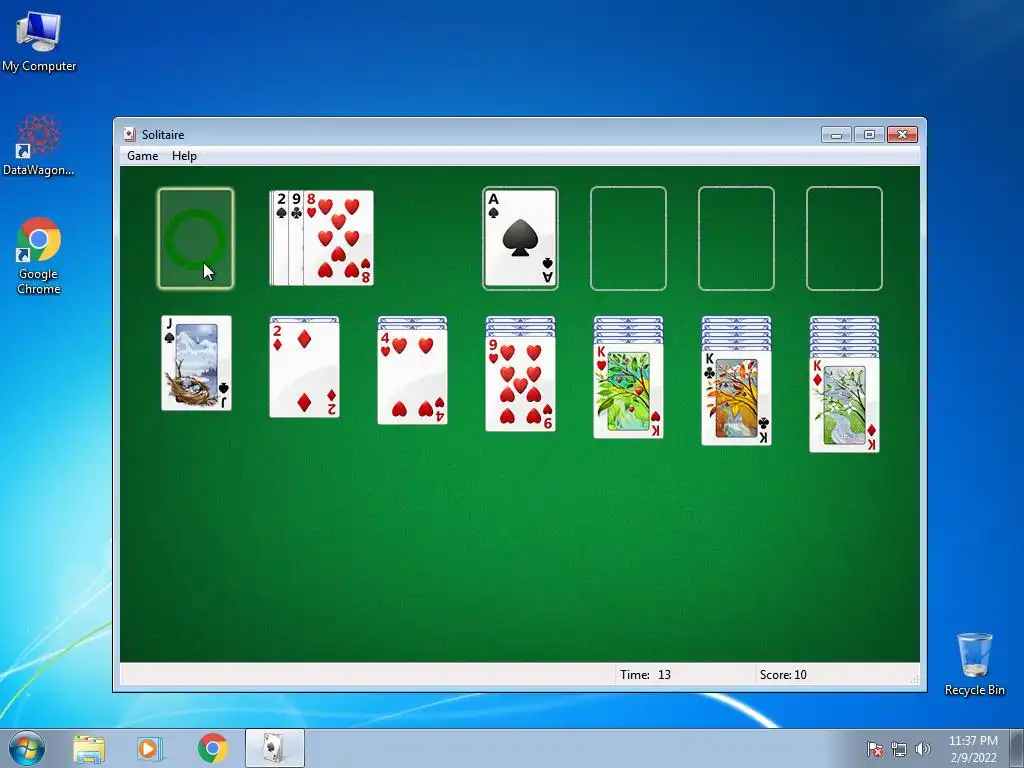Screen dimensions: 1024x768
Task: Click the fourth empty foundation slot
Action: click(844, 238)
